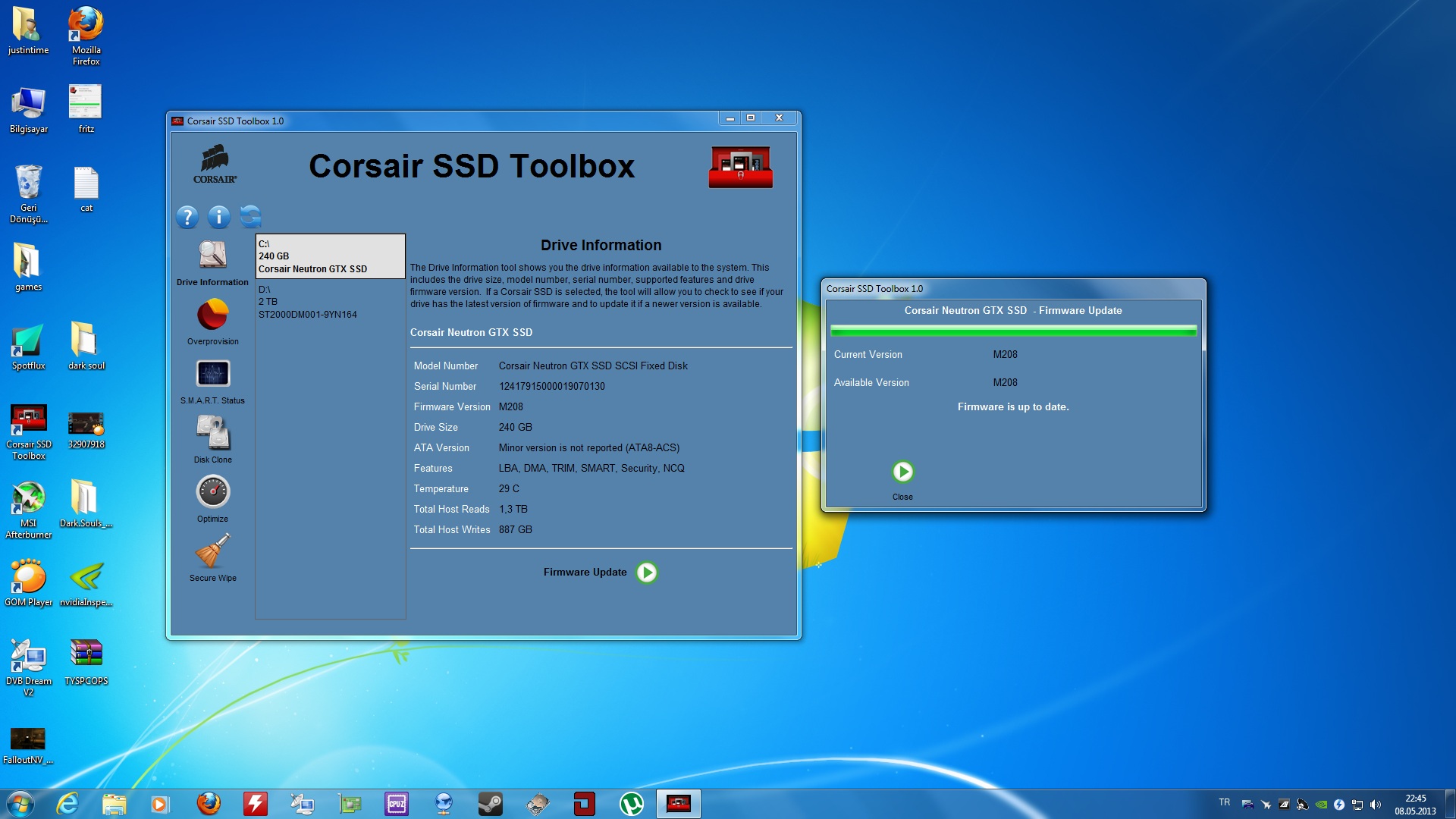Open the cat text file
Screen dimensions: 1456x819
pos(86,190)
